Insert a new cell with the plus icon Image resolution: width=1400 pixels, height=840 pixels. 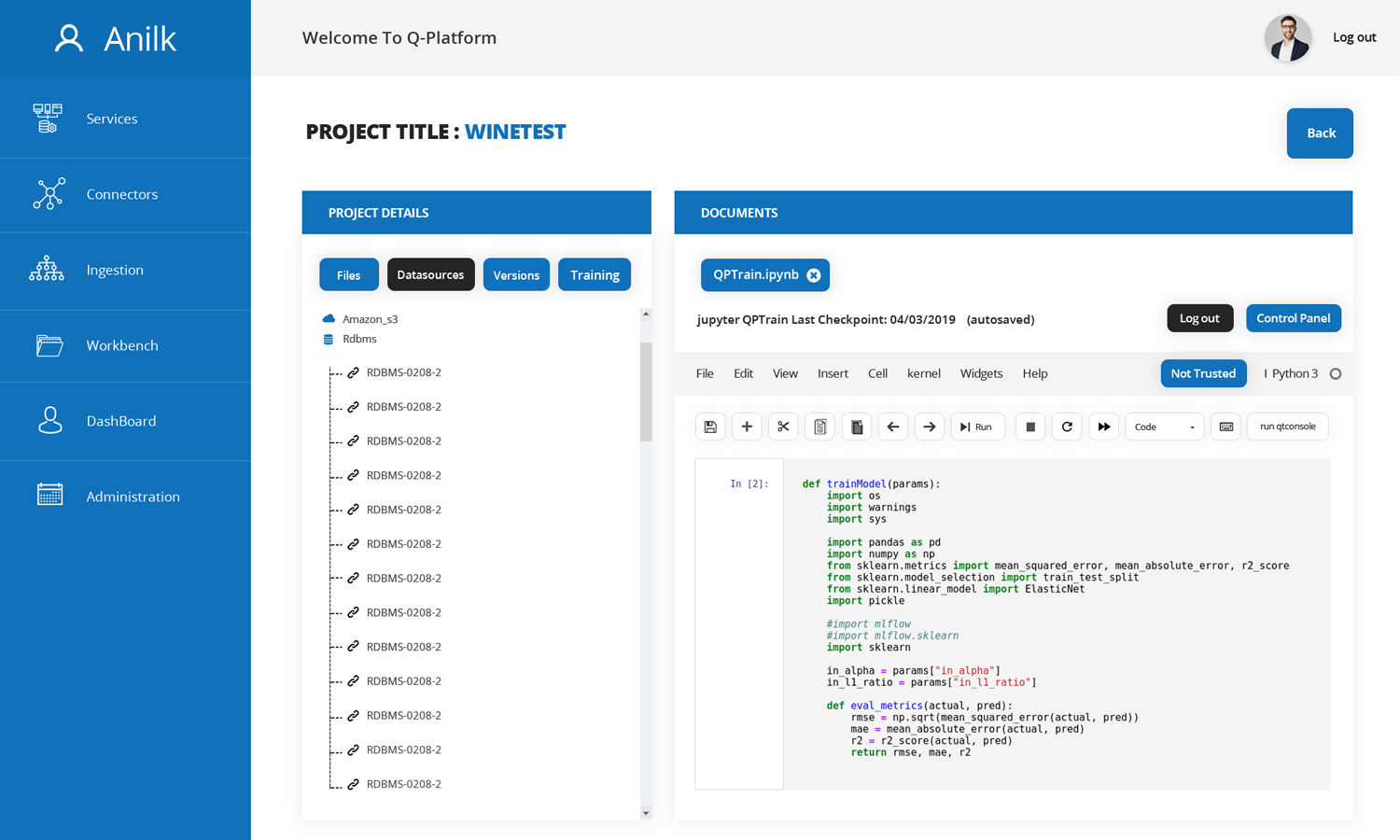[747, 427]
